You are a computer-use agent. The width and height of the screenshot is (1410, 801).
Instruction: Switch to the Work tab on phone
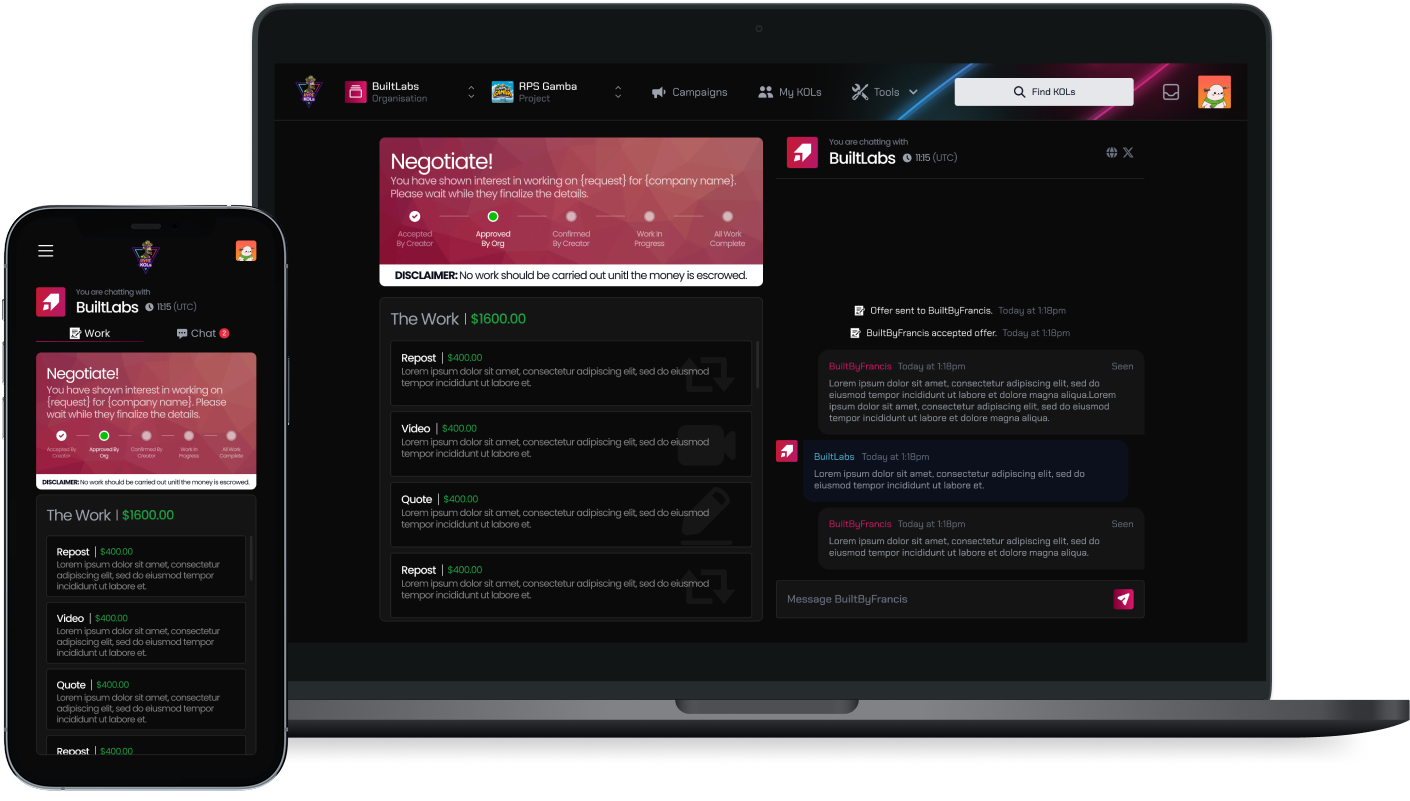pyautogui.click(x=90, y=333)
